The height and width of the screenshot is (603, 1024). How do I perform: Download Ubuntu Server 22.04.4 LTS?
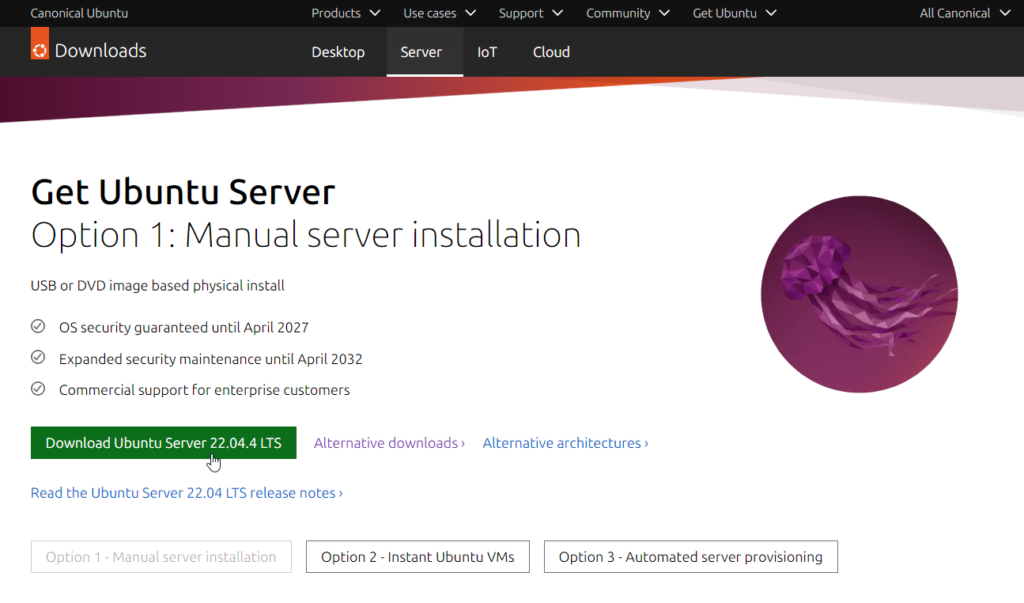click(x=163, y=443)
